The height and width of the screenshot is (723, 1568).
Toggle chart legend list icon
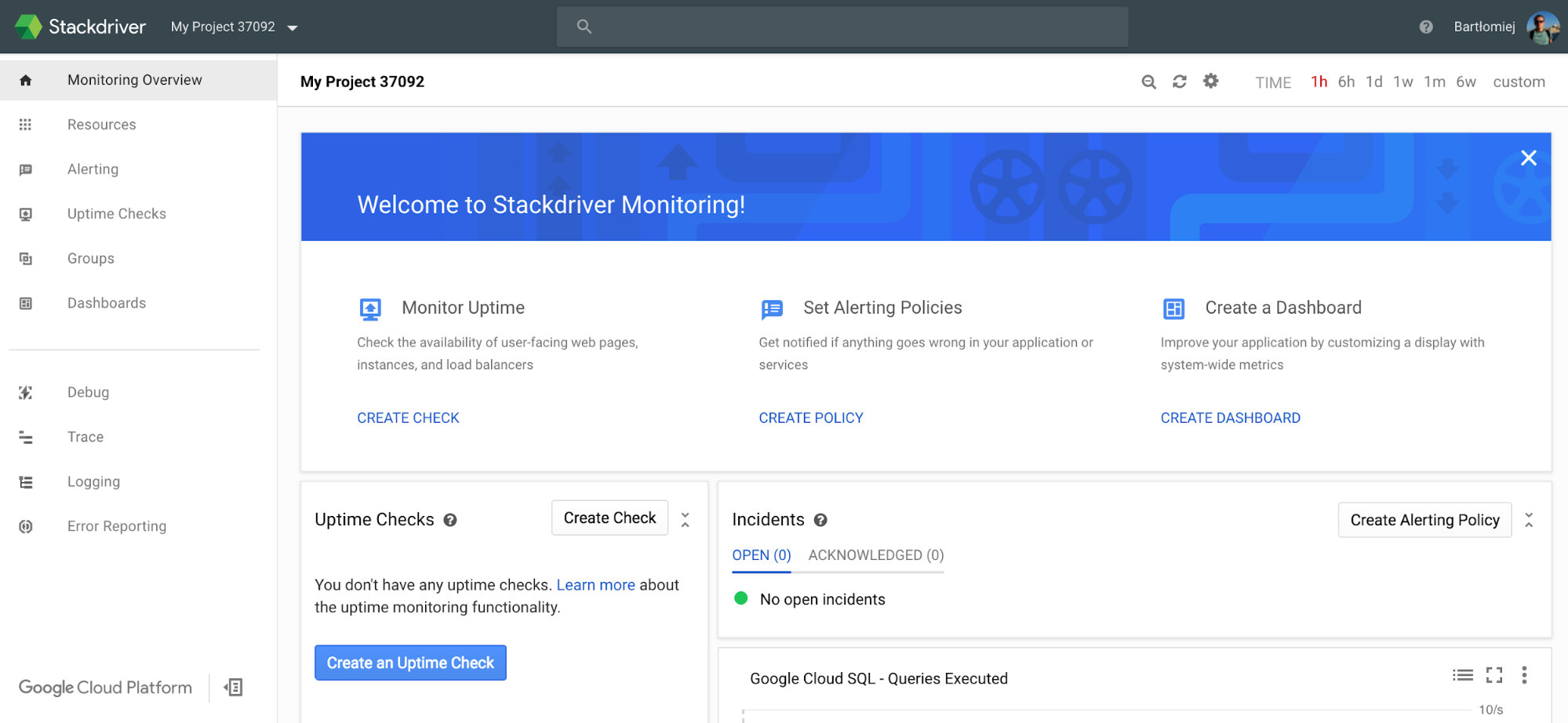coord(1462,675)
